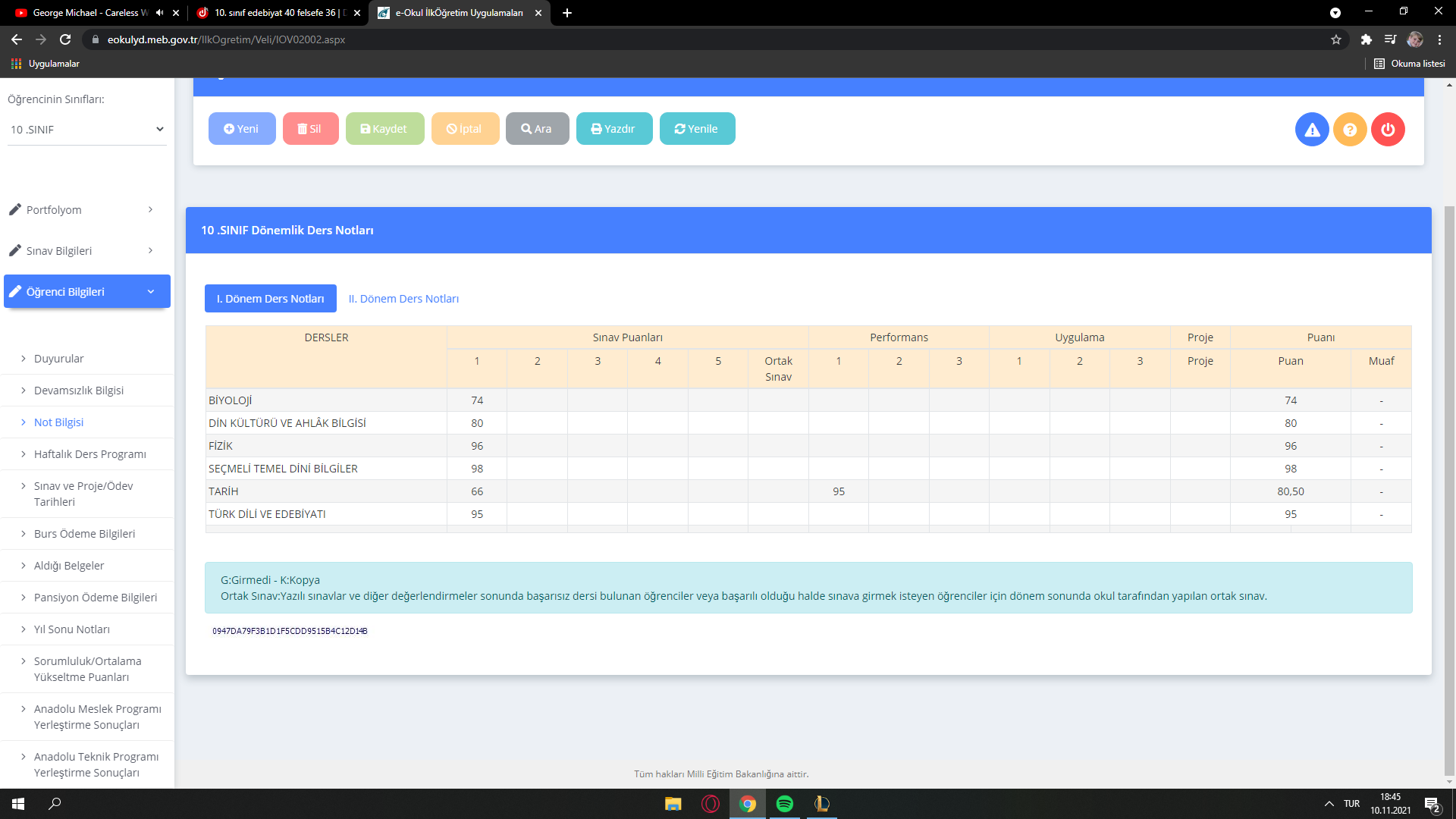Click TARİH final score 80,50
This screenshot has width=1456, height=819.
(x=1291, y=491)
